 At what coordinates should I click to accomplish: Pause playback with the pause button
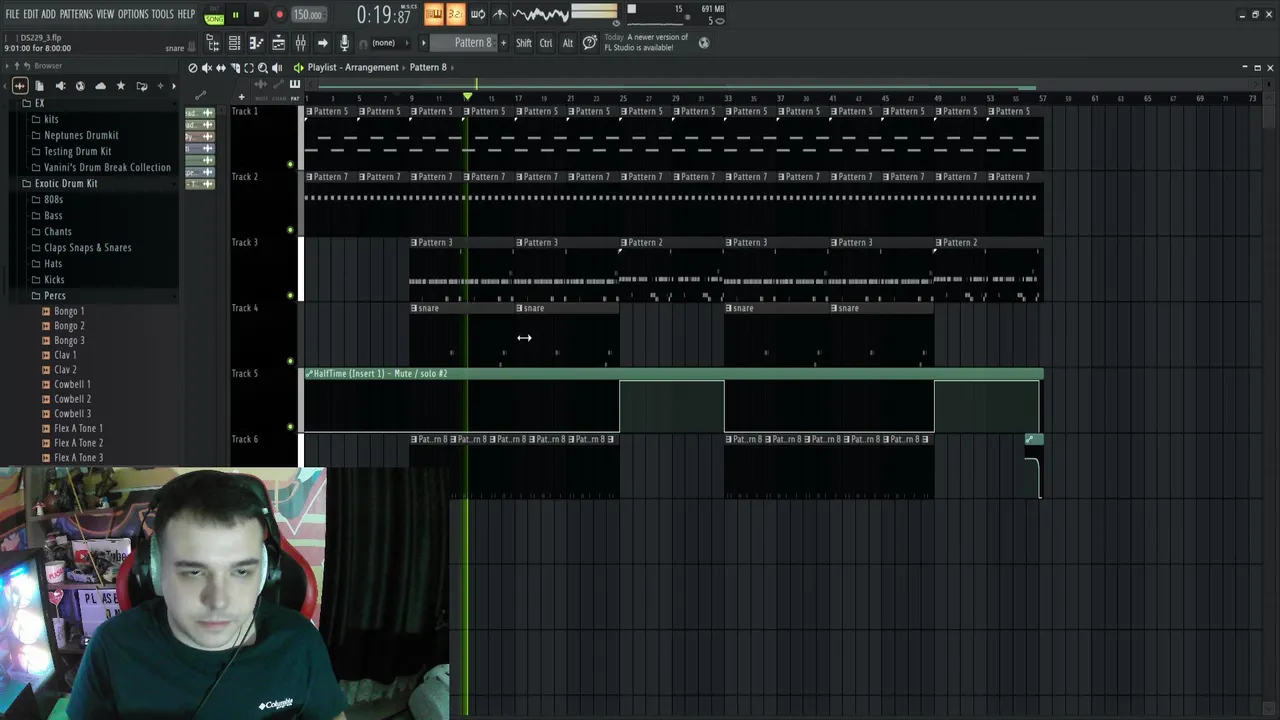(x=235, y=15)
